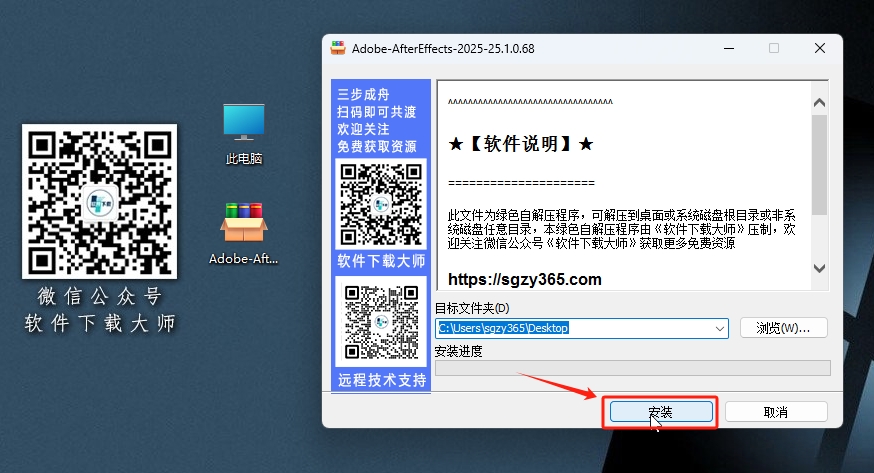Click the 远程技术支持 label

382,380
